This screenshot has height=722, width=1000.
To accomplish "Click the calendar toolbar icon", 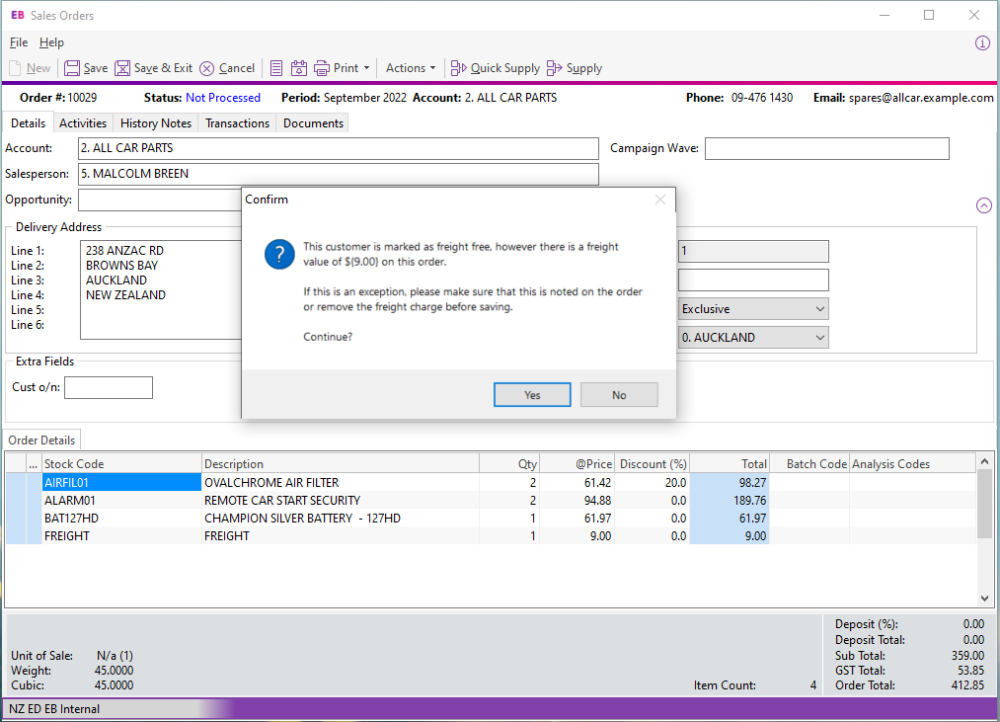I will (x=298, y=68).
